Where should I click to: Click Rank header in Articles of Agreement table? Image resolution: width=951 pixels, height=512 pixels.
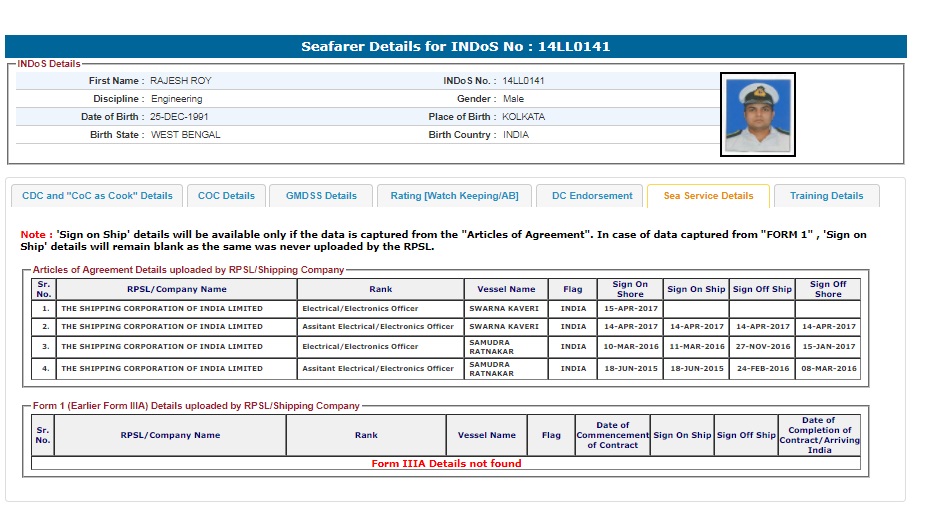click(x=380, y=289)
